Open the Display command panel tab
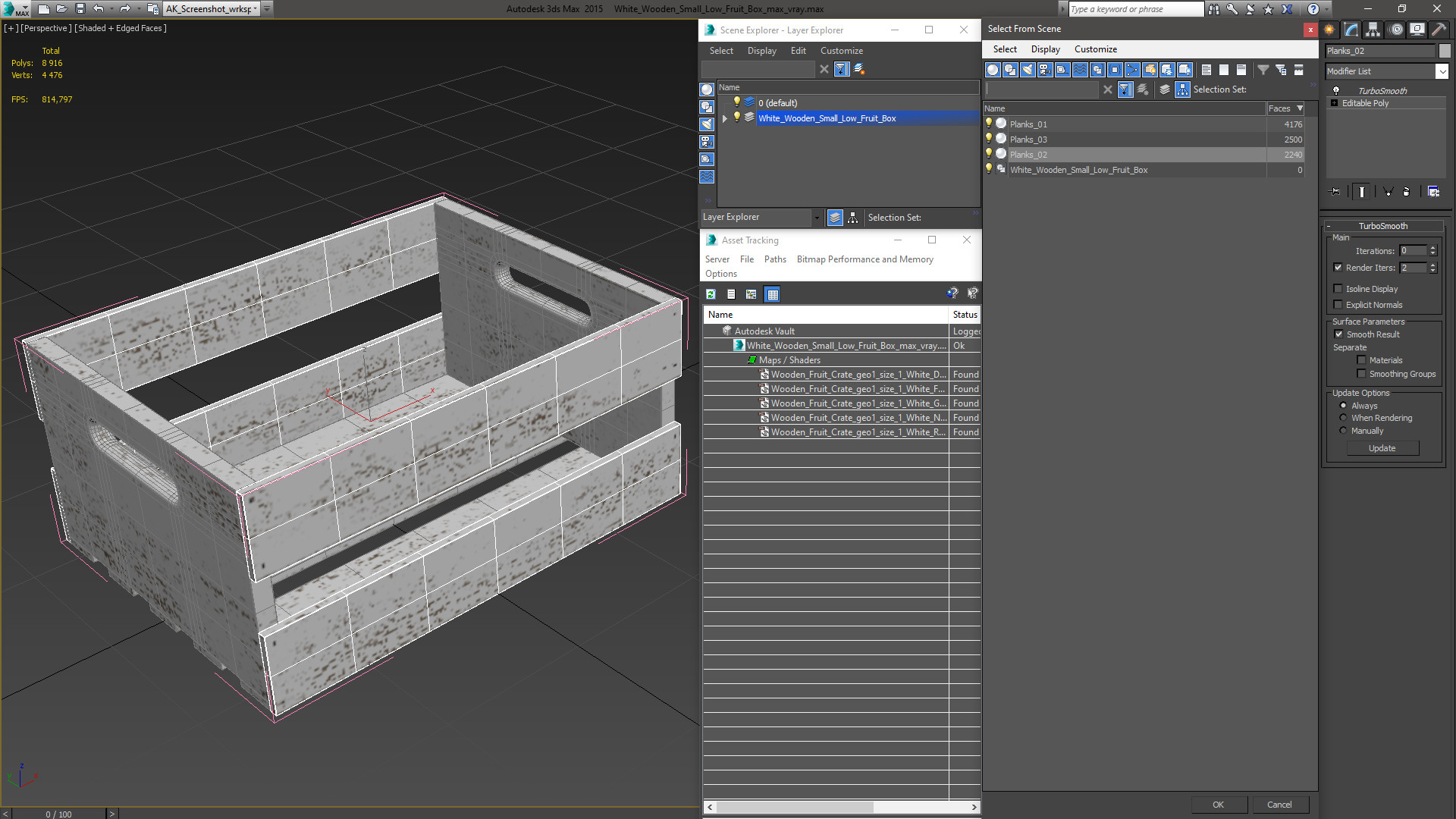Screen dimensions: 1456x819 tap(1417, 30)
